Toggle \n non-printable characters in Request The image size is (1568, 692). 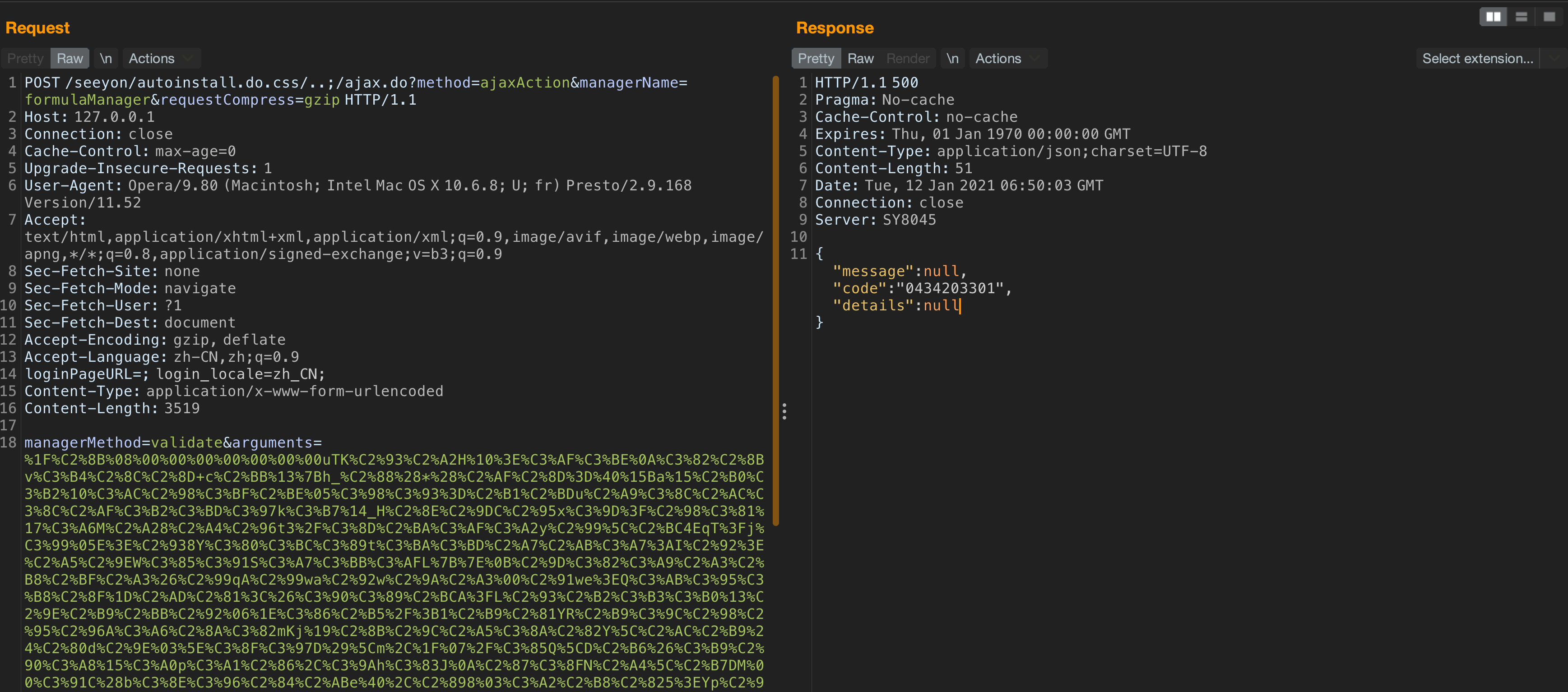(106, 59)
